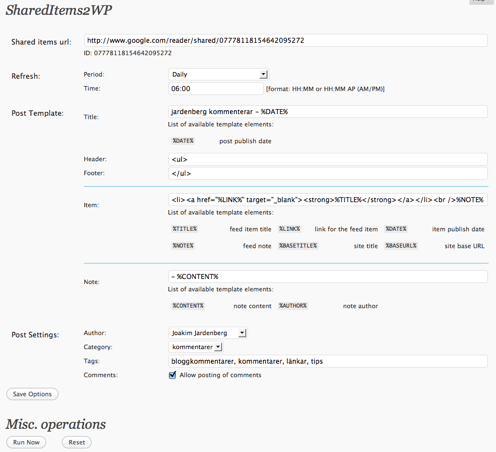Viewport: 496px width, 452px height.
Task: Open the Author dropdown showing Joakim Jardenberg
Action: pyautogui.click(x=208, y=333)
